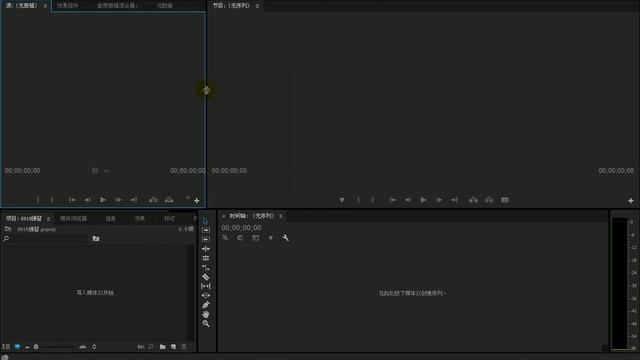Image resolution: width=640 pixels, height=360 pixels.
Task: Click the Insert button in Source monitor
Action: click(153, 200)
